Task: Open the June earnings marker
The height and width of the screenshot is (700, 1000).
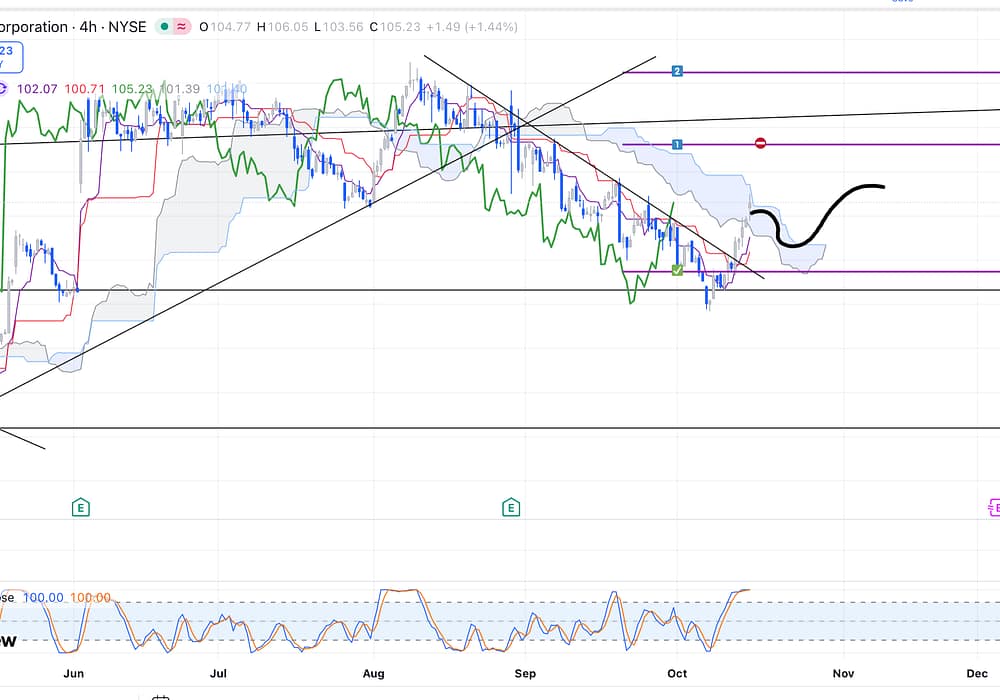Action: click(81, 508)
